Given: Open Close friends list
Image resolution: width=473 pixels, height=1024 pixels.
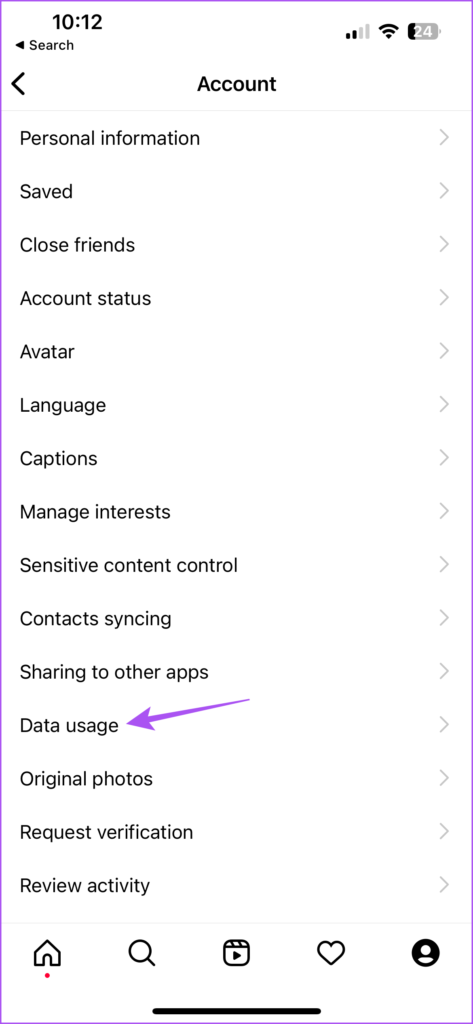Looking at the screenshot, I should (236, 245).
